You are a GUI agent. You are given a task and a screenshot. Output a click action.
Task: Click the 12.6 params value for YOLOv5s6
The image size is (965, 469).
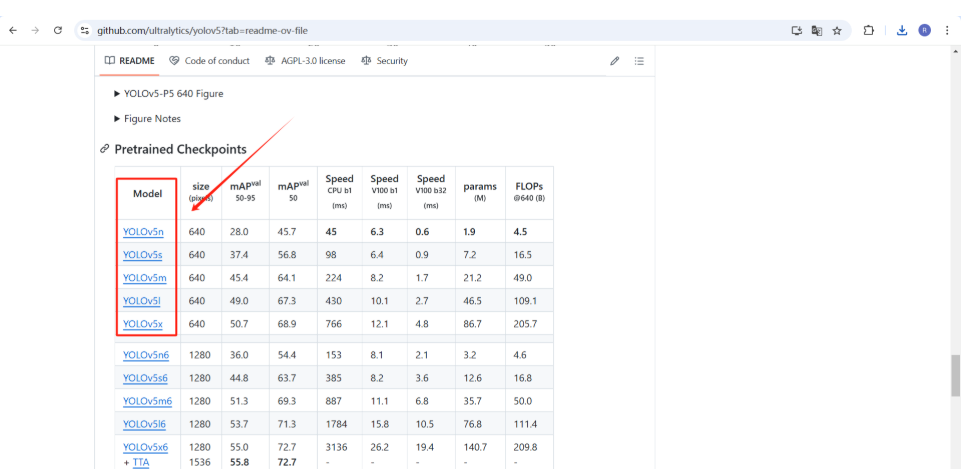(x=472, y=378)
